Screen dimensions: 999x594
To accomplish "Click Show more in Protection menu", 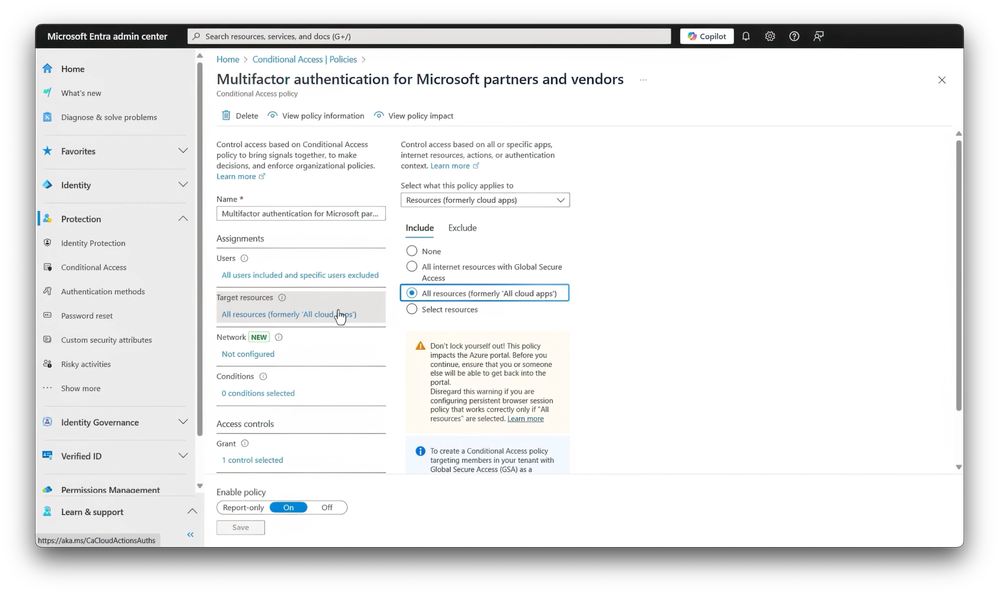I will 80,388.
